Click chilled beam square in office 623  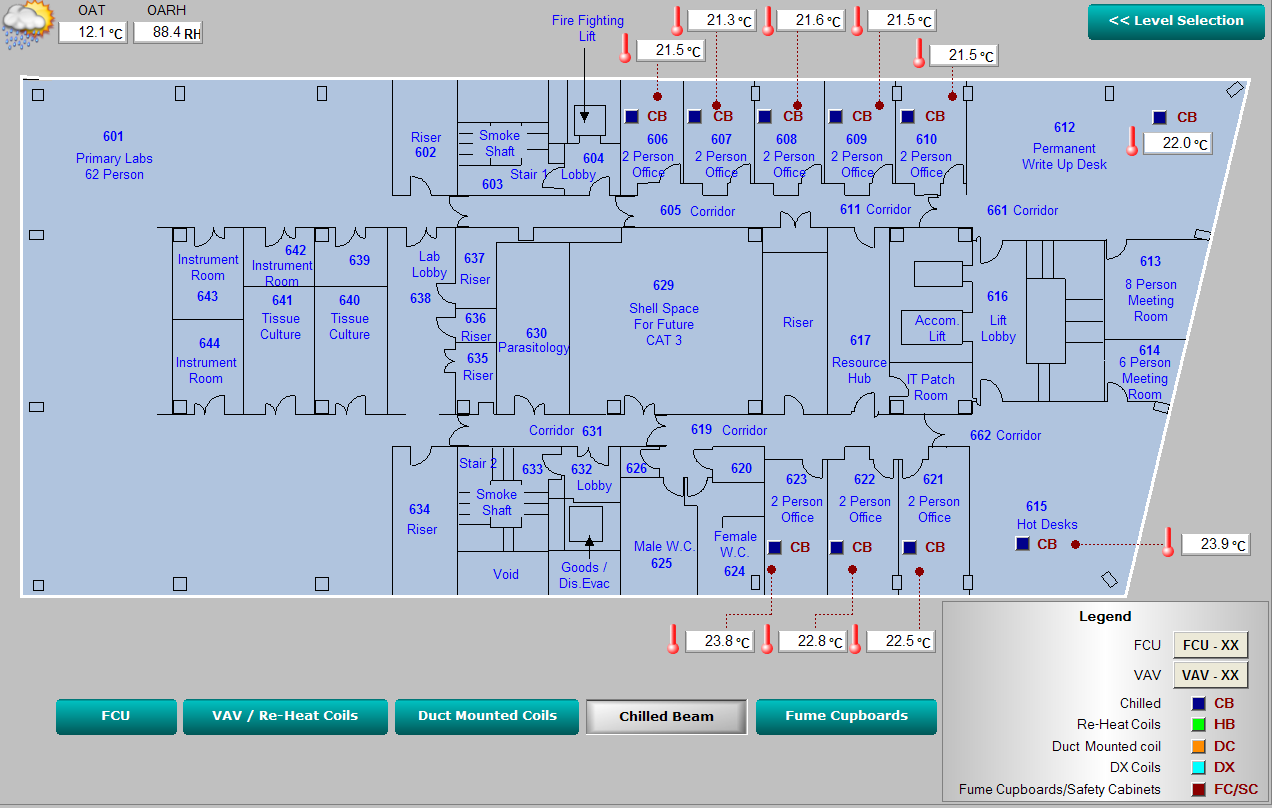775,548
